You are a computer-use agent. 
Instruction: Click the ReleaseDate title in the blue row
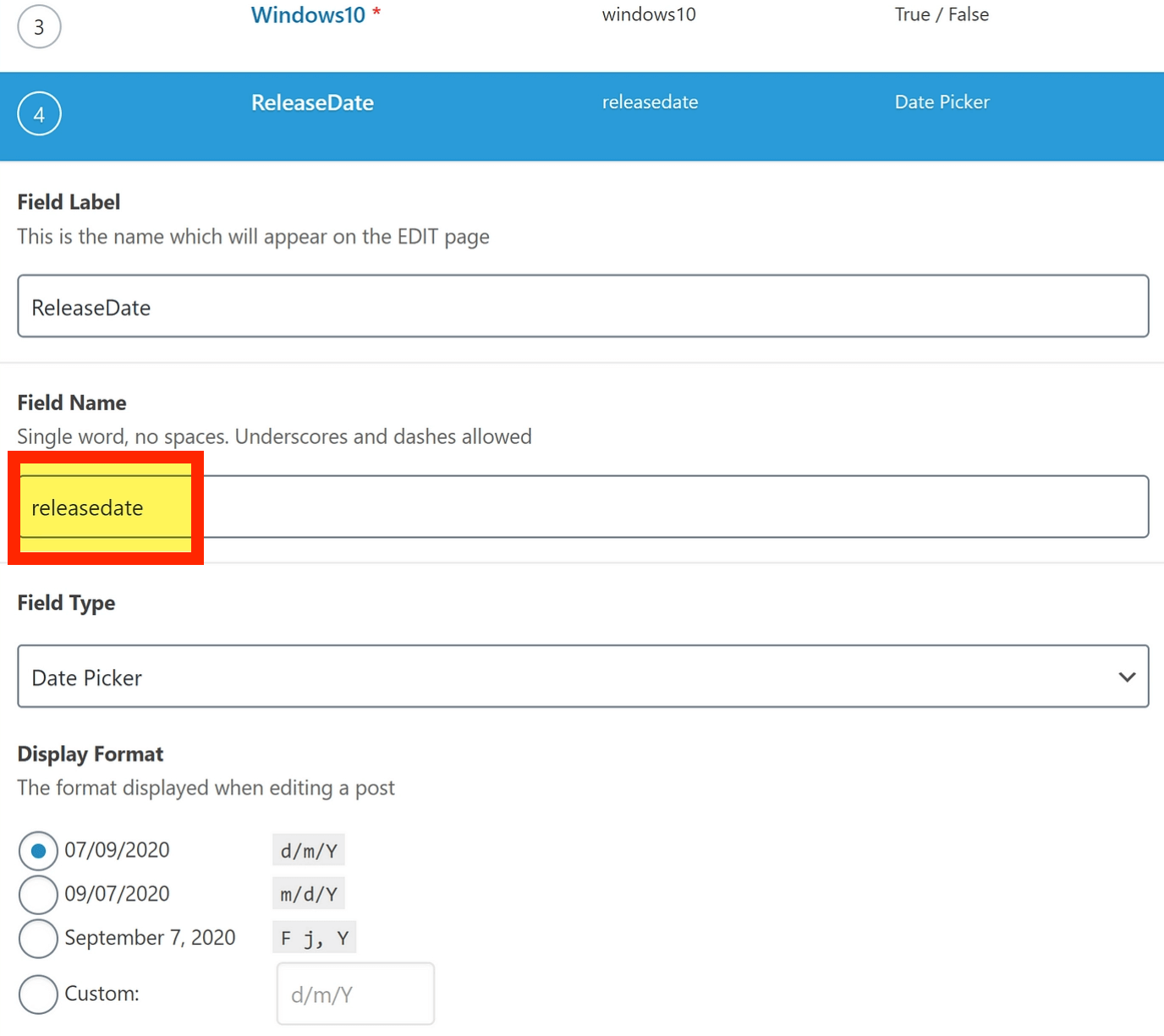[x=312, y=103]
